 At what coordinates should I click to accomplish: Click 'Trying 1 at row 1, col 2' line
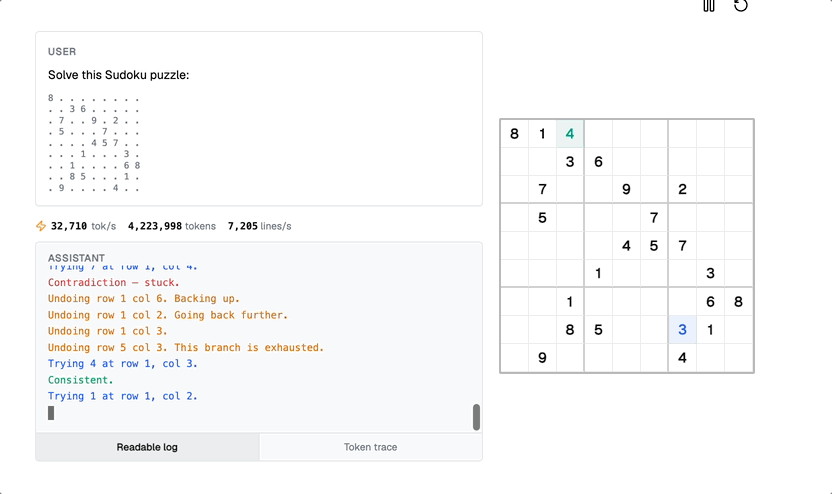coord(123,396)
